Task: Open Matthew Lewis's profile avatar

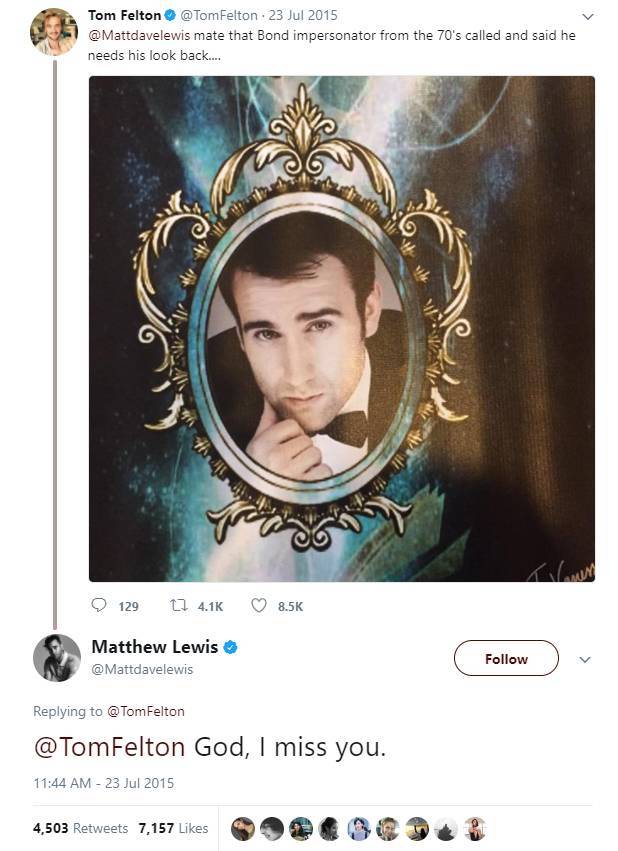Action: point(56,658)
